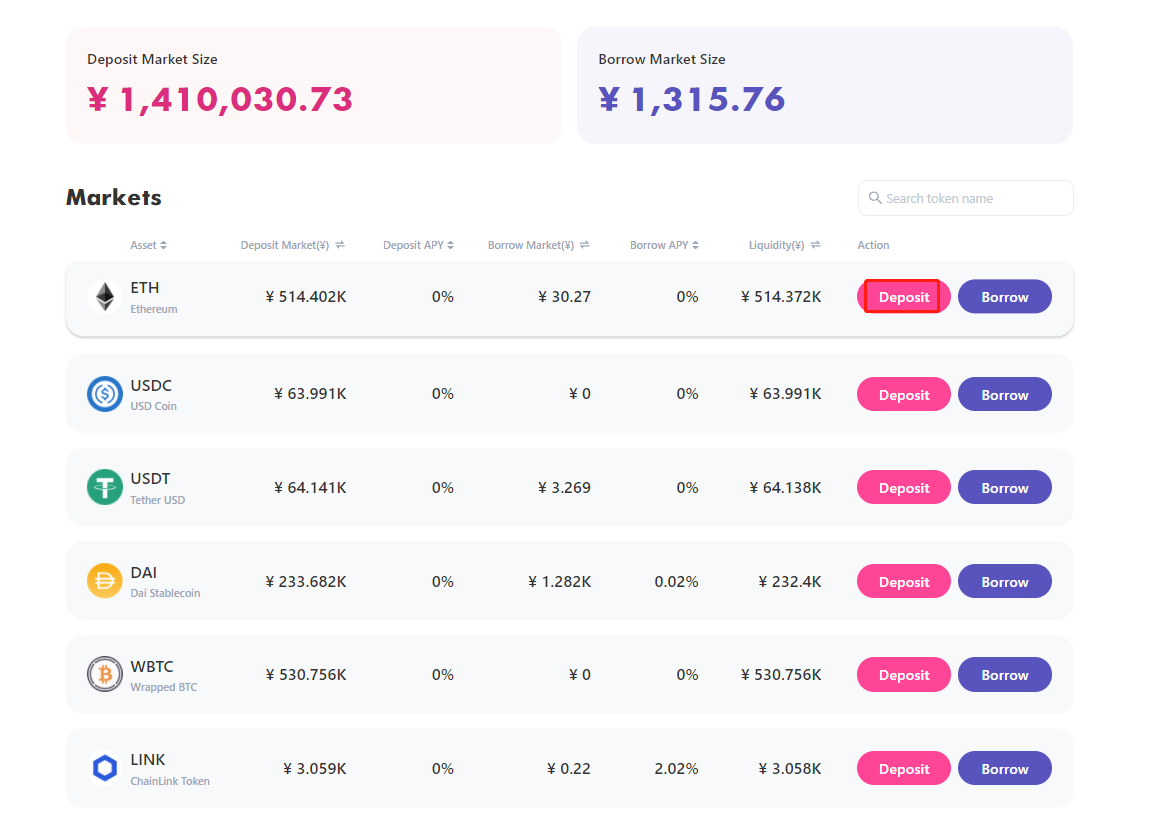The image size is (1158, 834).
Task: Click the Liquidity(¥) column header
Action: [x=776, y=245]
